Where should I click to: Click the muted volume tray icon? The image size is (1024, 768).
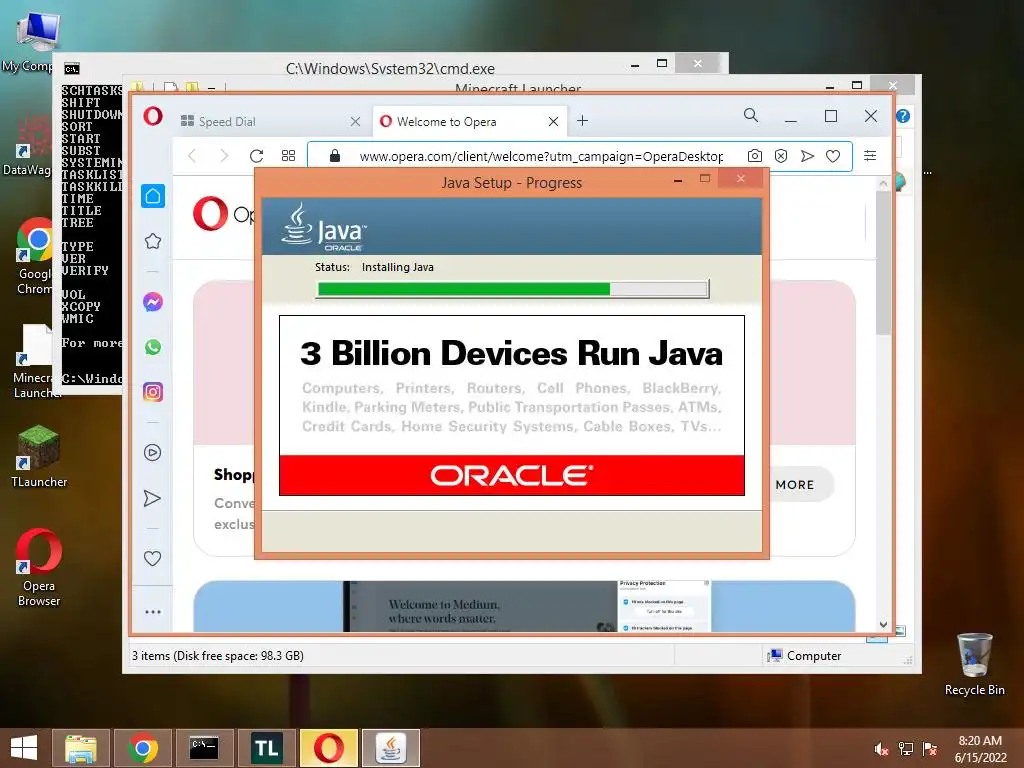(881, 749)
